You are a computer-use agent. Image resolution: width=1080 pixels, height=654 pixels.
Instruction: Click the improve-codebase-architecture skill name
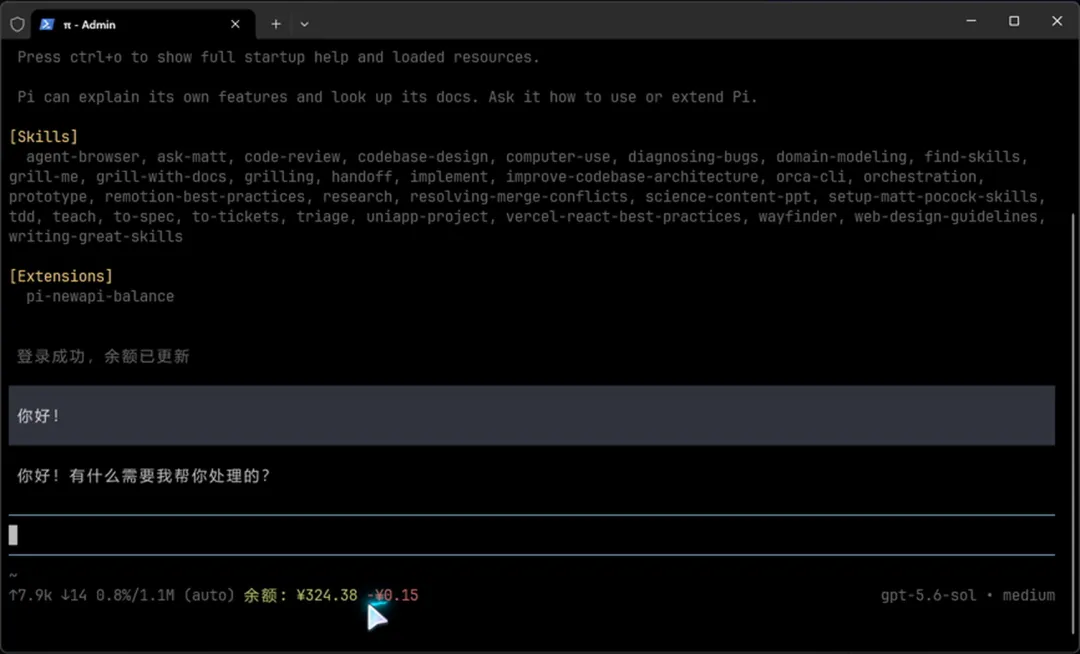pyautogui.click(x=632, y=176)
